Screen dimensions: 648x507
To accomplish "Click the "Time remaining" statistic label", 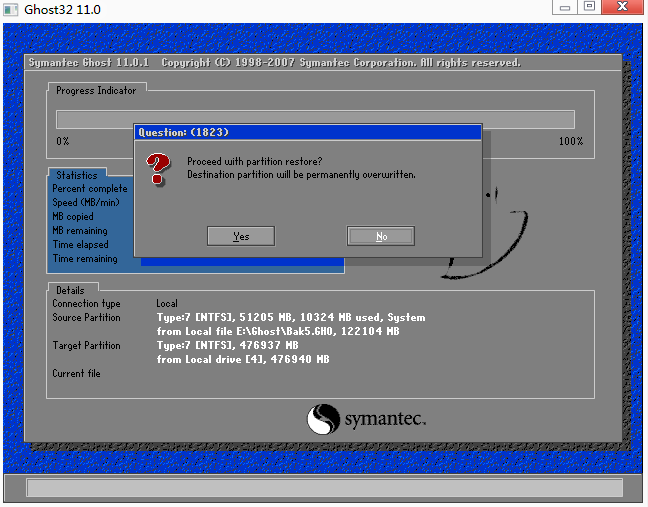I will coord(85,259).
